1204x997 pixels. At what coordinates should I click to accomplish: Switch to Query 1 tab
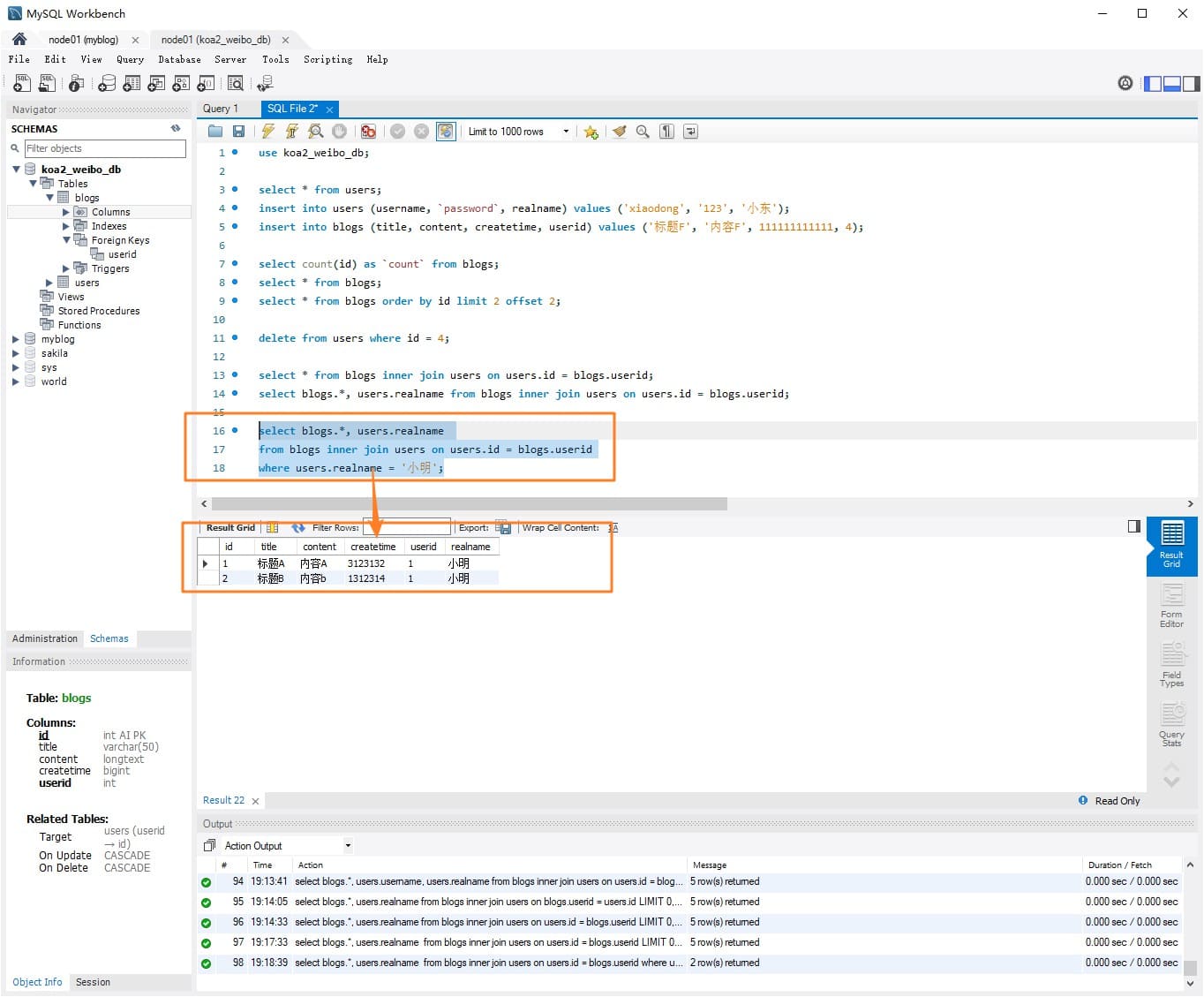coord(221,109)
